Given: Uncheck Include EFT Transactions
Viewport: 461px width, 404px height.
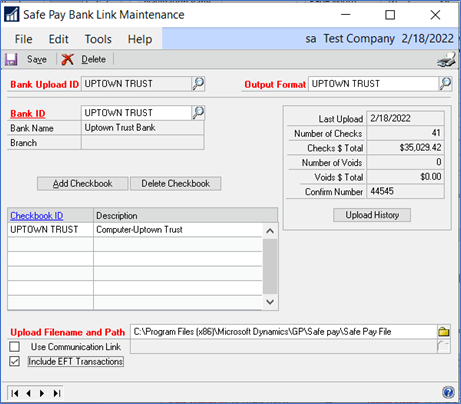Looking at the screenshot, I should (x=14, y=361).
